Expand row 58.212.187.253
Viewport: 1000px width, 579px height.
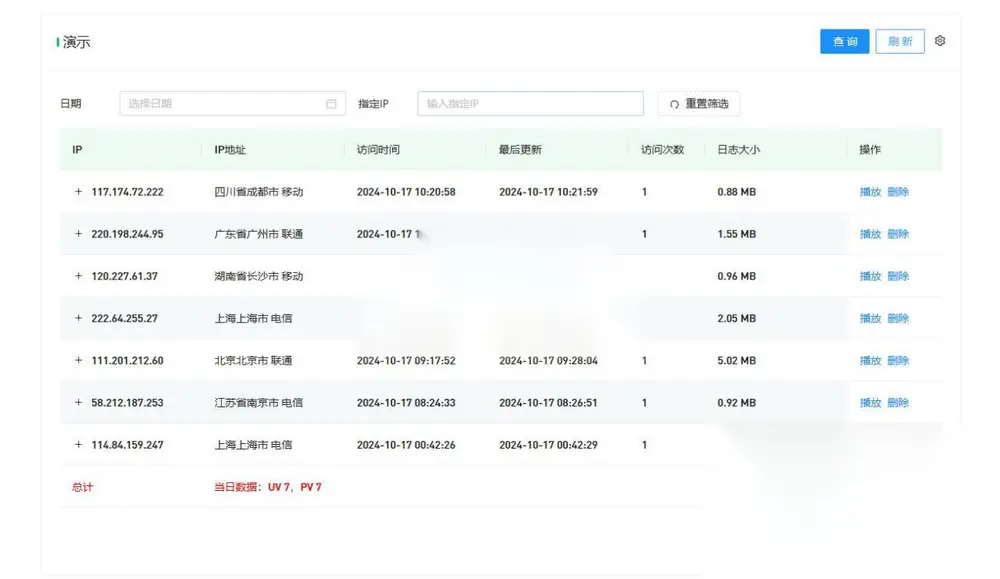pos(78,402)
